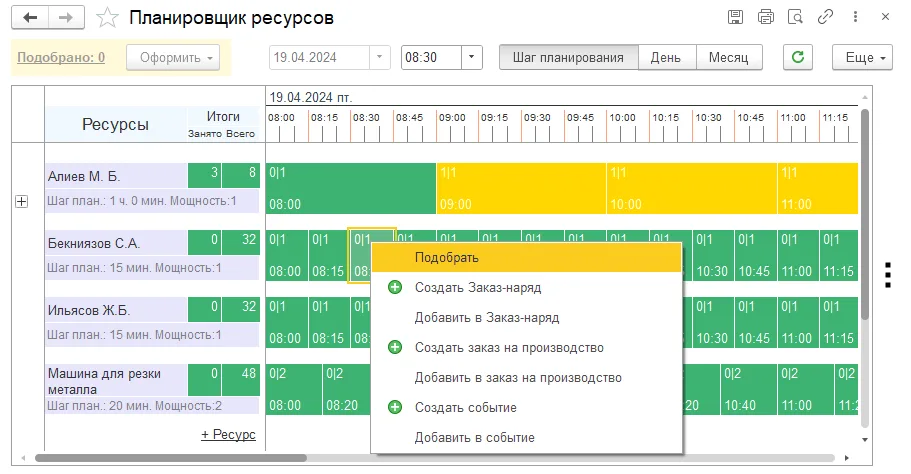
Task: Select Ильясов Ж.Б. 08:00 slot
Action: point(287,322)
